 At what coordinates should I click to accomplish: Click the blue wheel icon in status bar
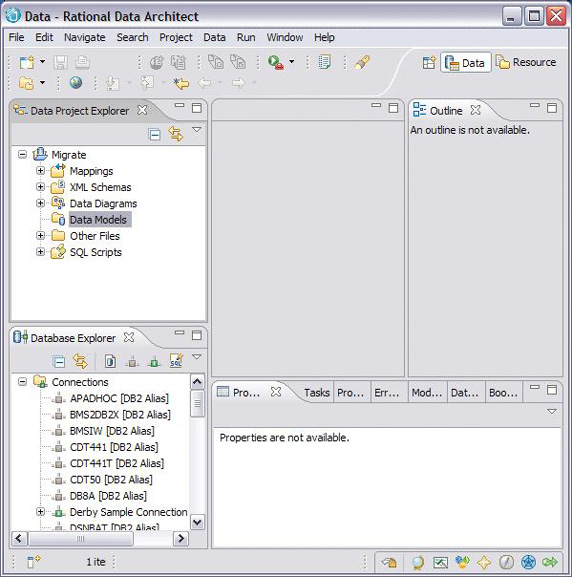click(528, 562)
